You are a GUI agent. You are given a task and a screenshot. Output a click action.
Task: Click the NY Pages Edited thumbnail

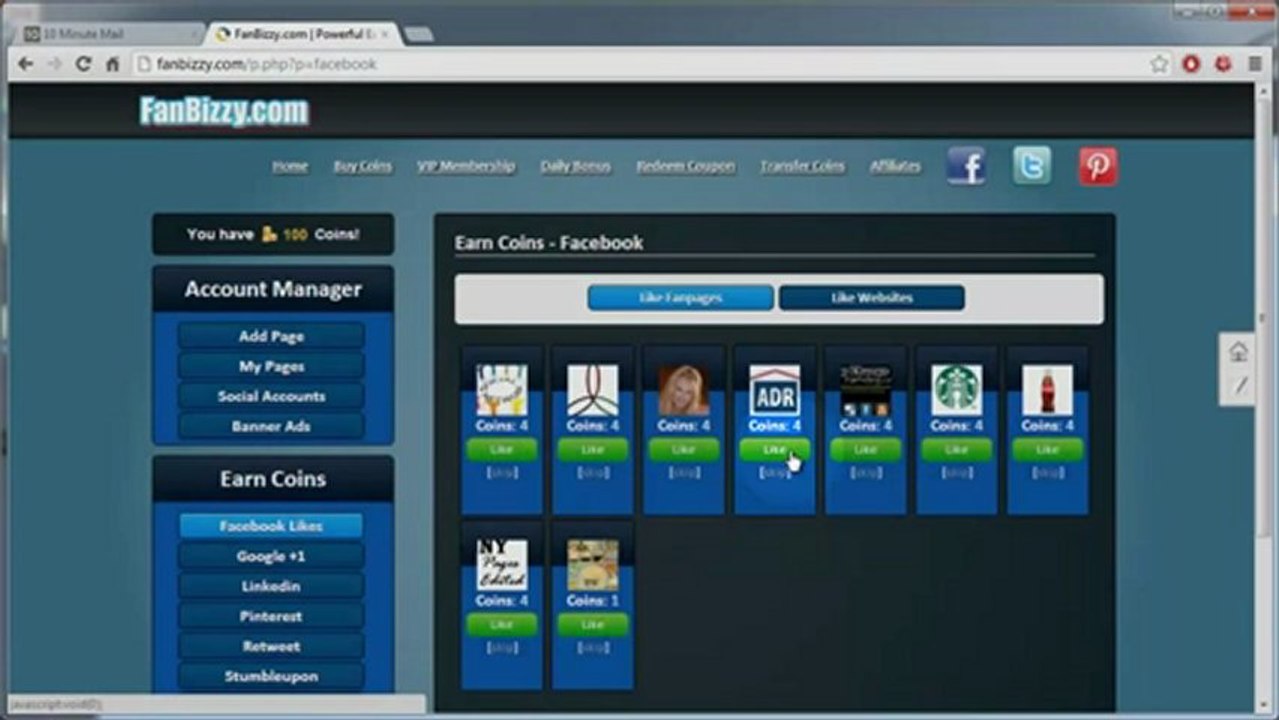coord(502,565)
